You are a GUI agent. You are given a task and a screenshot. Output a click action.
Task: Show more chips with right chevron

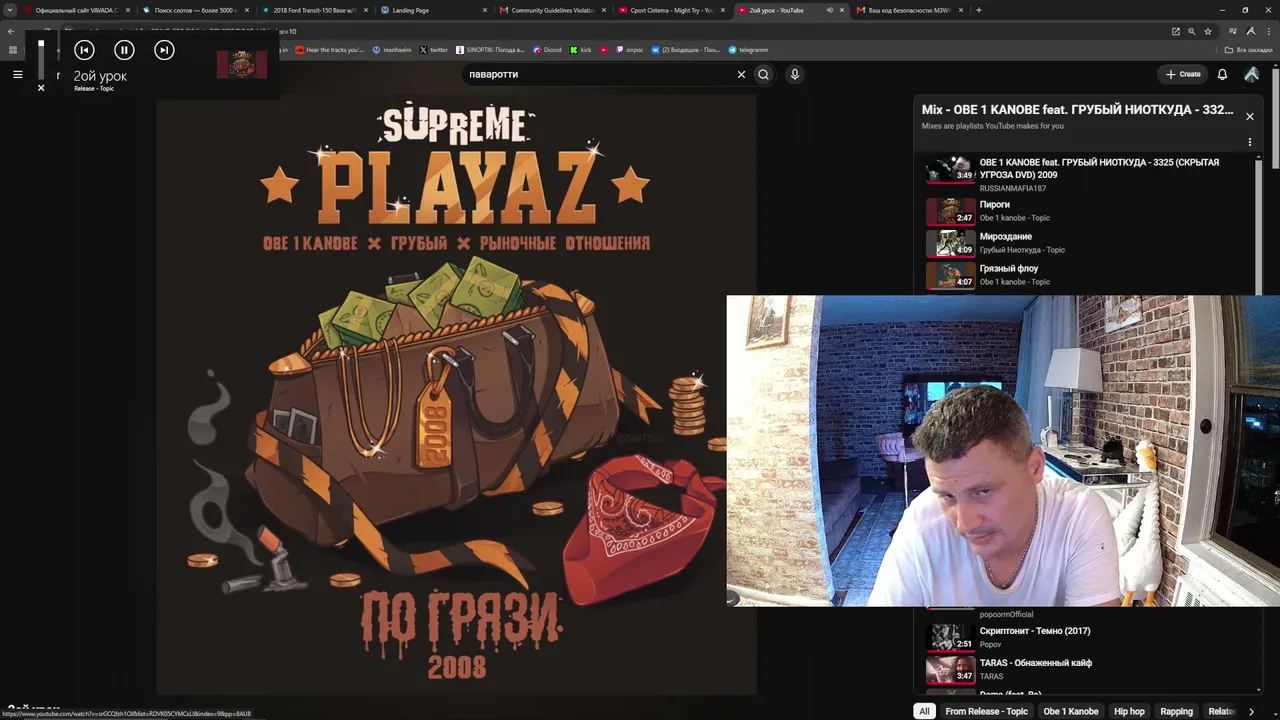[1251, 711]
